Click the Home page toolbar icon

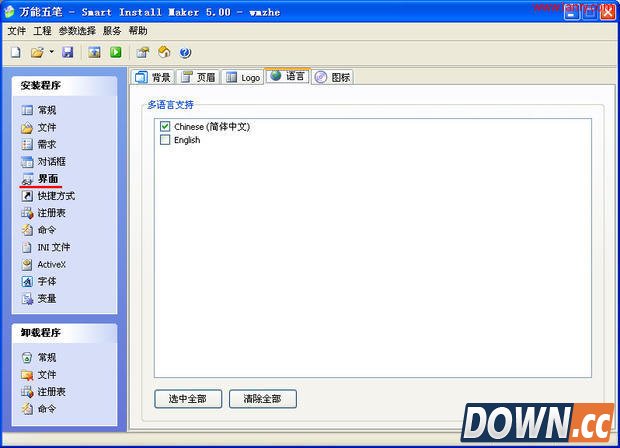tap(164, 52)
